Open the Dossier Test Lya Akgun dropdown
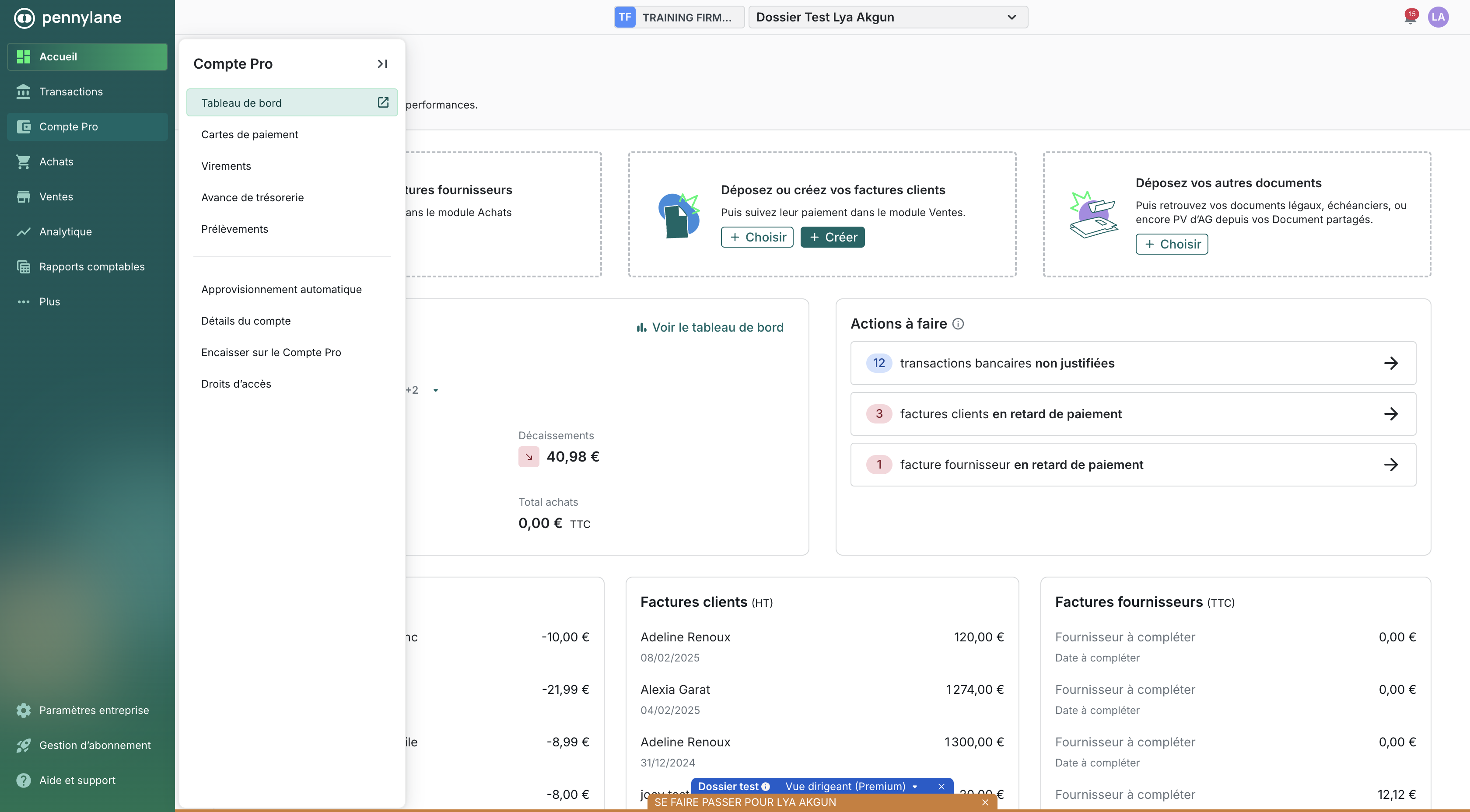 pyautogui.click(x=888, y=17)
